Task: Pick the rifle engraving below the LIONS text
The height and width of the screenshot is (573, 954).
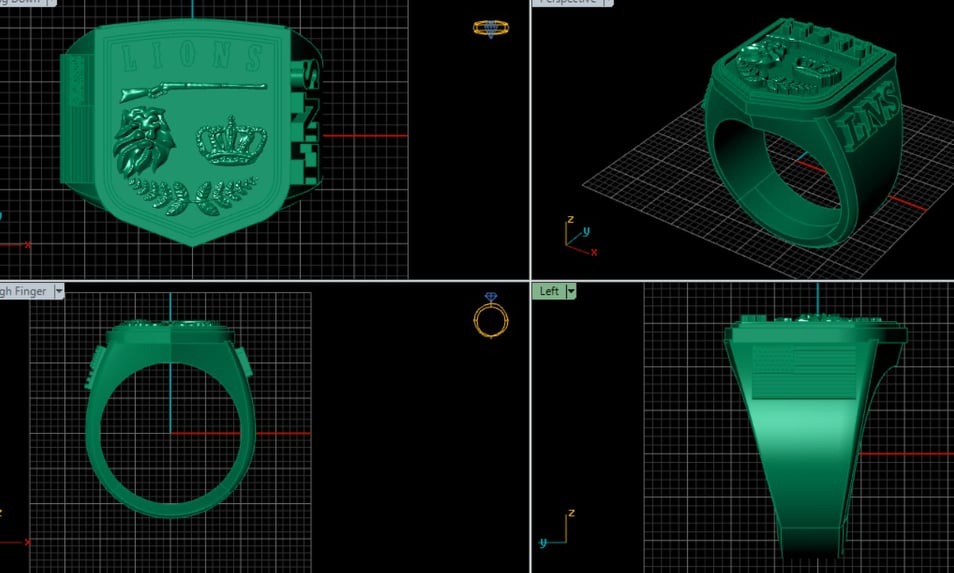Action: 191,91
